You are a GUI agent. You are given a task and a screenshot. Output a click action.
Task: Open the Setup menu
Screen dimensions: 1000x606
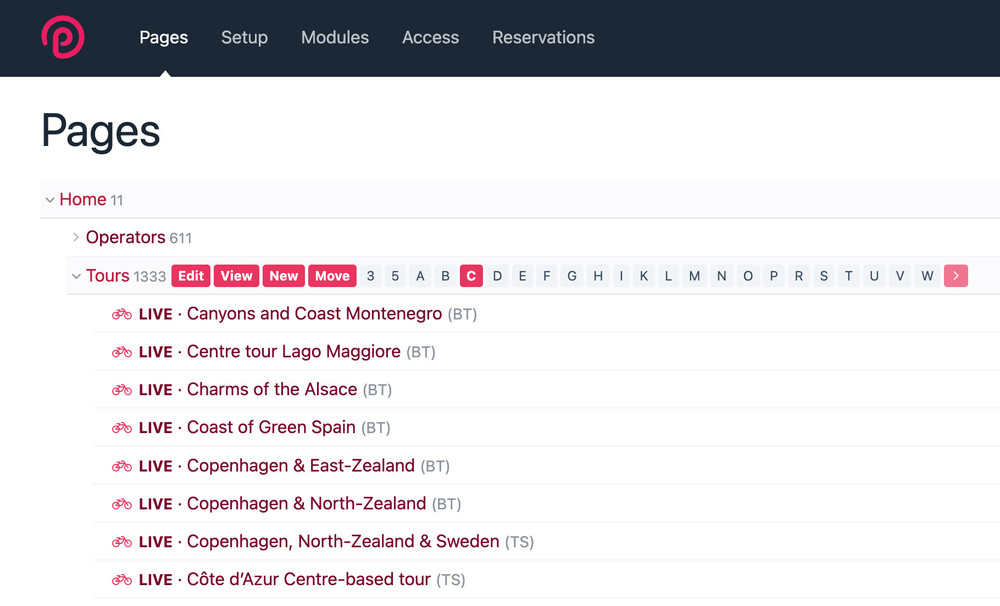click(x=244, y=38)
